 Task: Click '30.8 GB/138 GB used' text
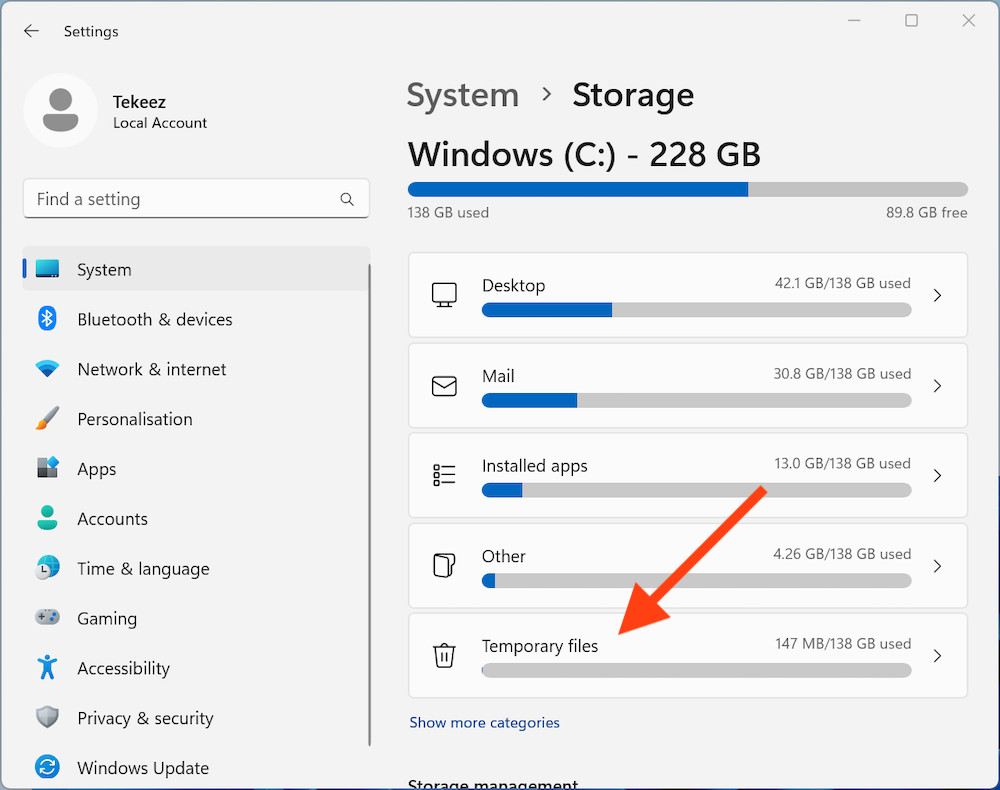pyautogui.click(x=842, y=374)
